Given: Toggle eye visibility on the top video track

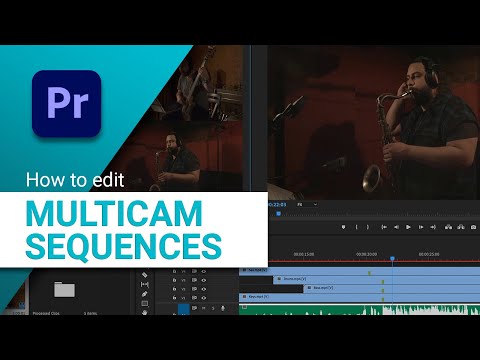Looking at the screenshot, I should 204,271.
